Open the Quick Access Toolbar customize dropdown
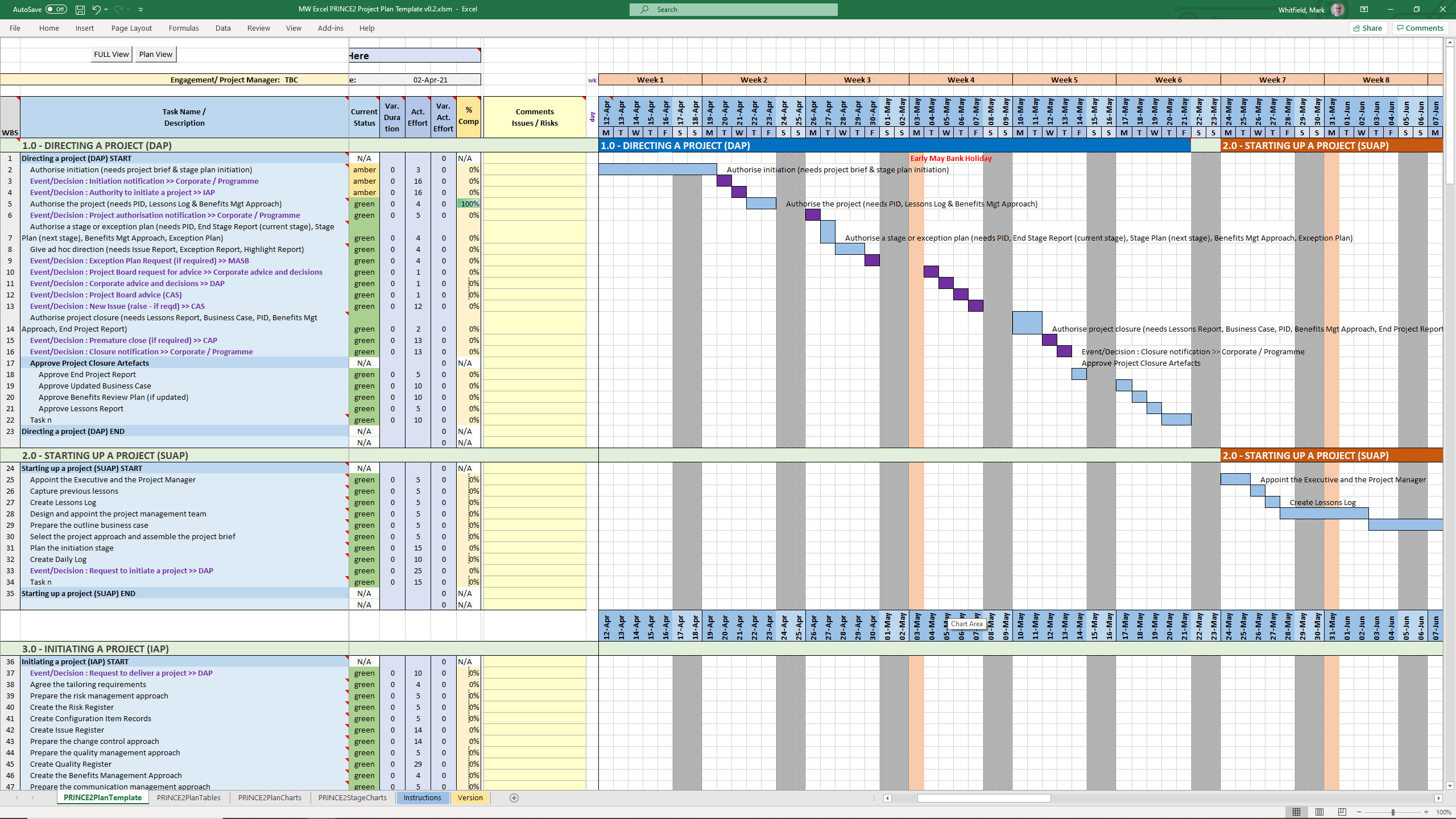The width and height of the screenshot is (1456, 819). point(140,9)
